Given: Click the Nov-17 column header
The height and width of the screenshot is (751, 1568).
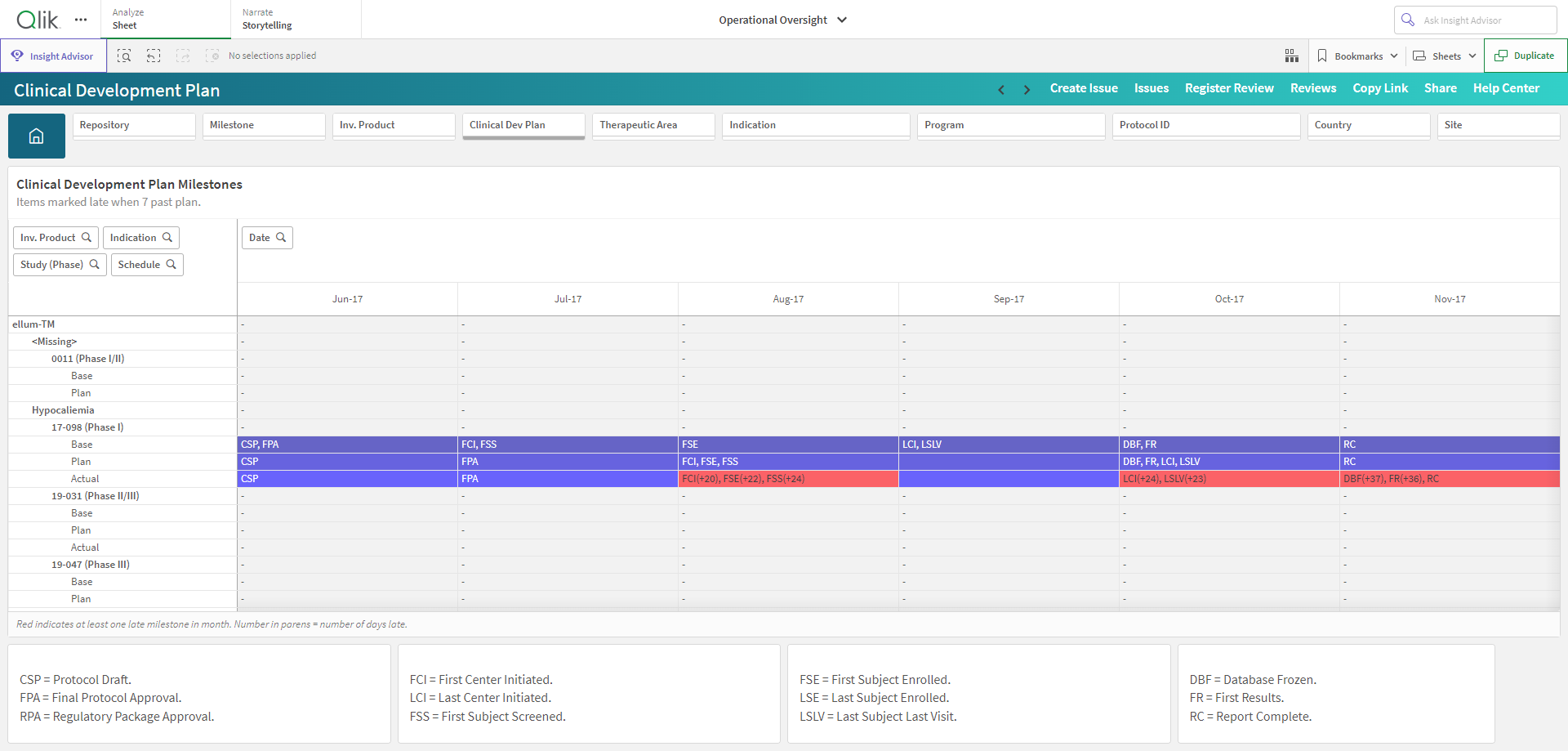Looking at the screenshot, I should [x=1450, y=299].
